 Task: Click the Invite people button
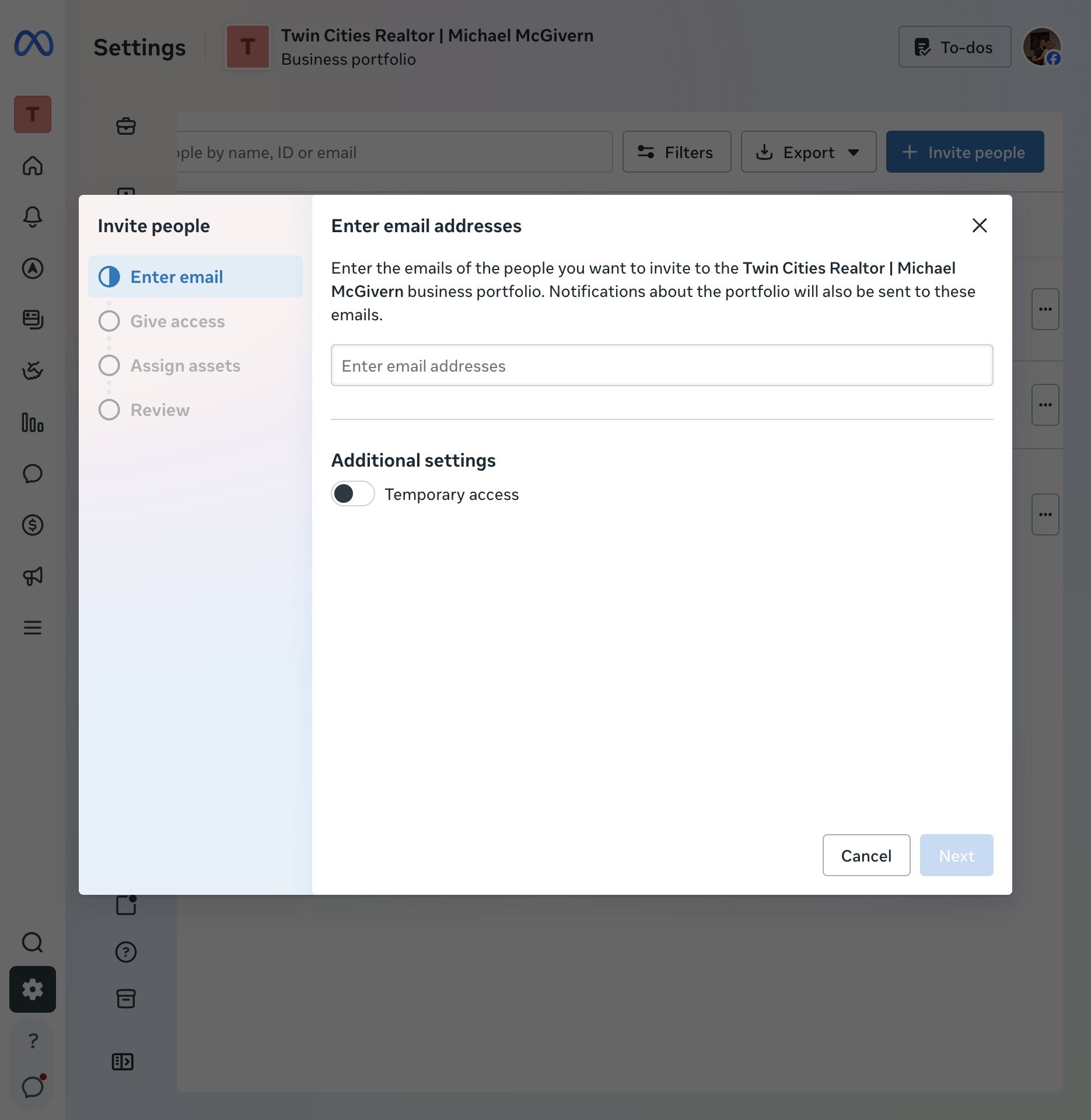[965, 152]
